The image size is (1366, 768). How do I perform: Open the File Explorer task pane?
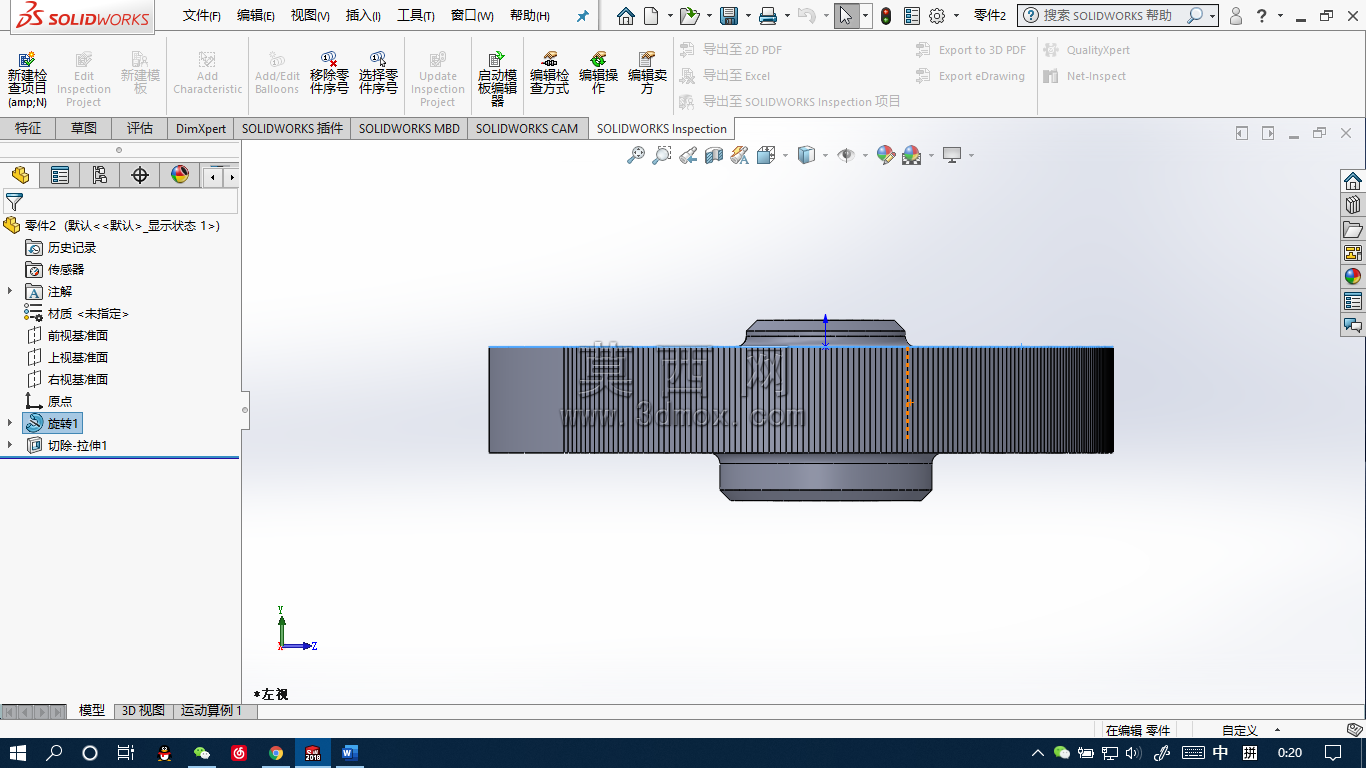[x=1353, y=229]
